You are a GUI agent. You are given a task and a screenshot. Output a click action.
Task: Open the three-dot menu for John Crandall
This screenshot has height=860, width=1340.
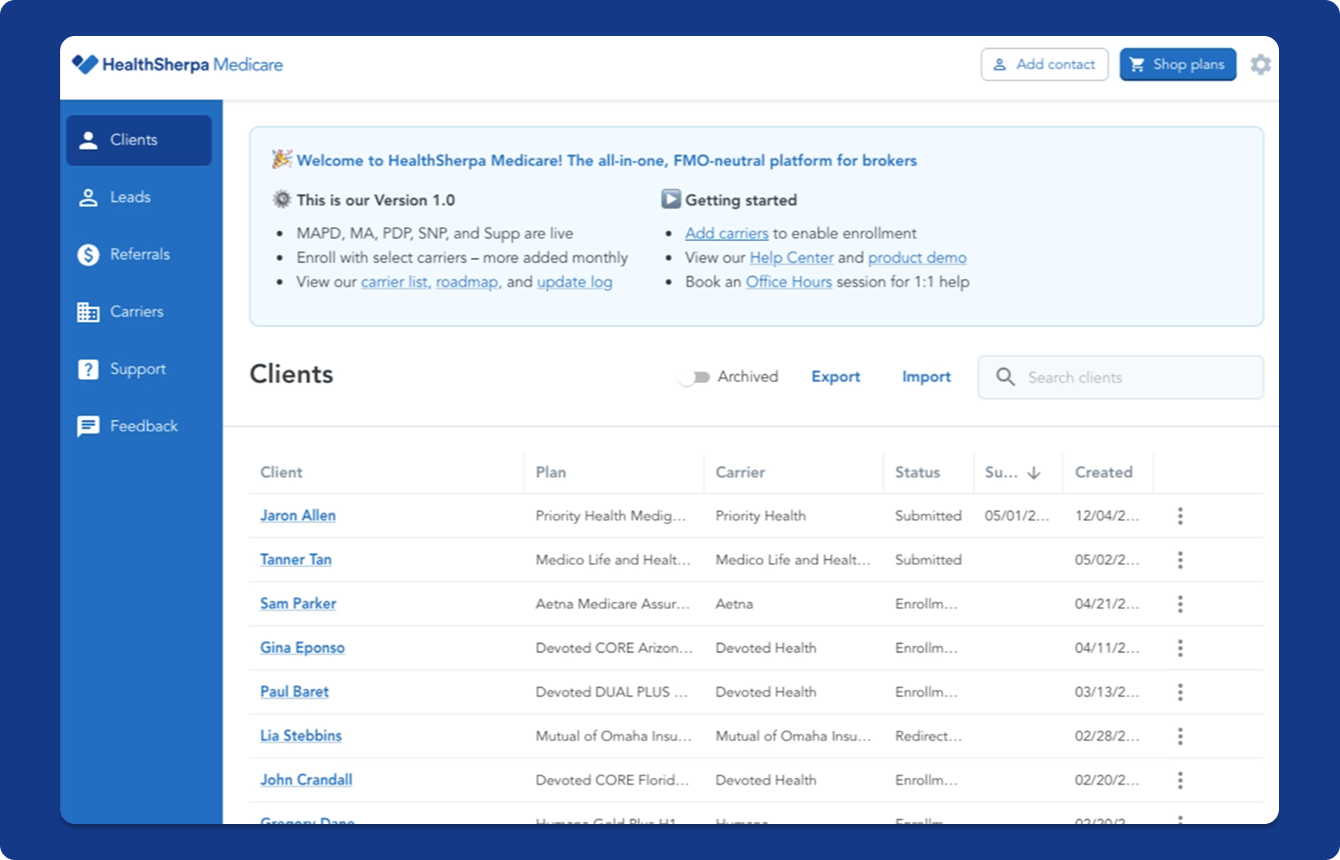point(1180,780)
